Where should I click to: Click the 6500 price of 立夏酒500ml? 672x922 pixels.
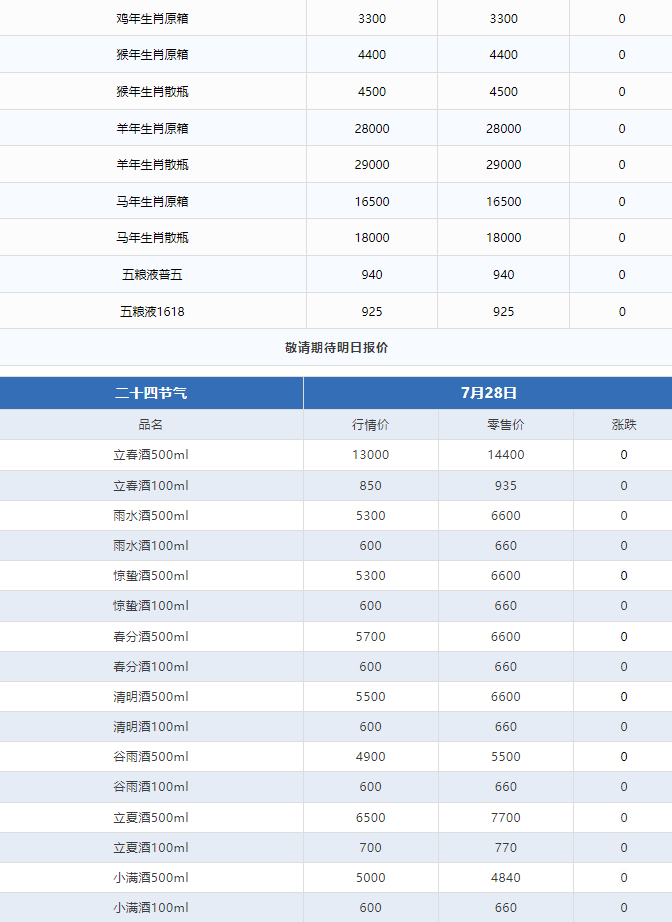[x=370, y=818]
